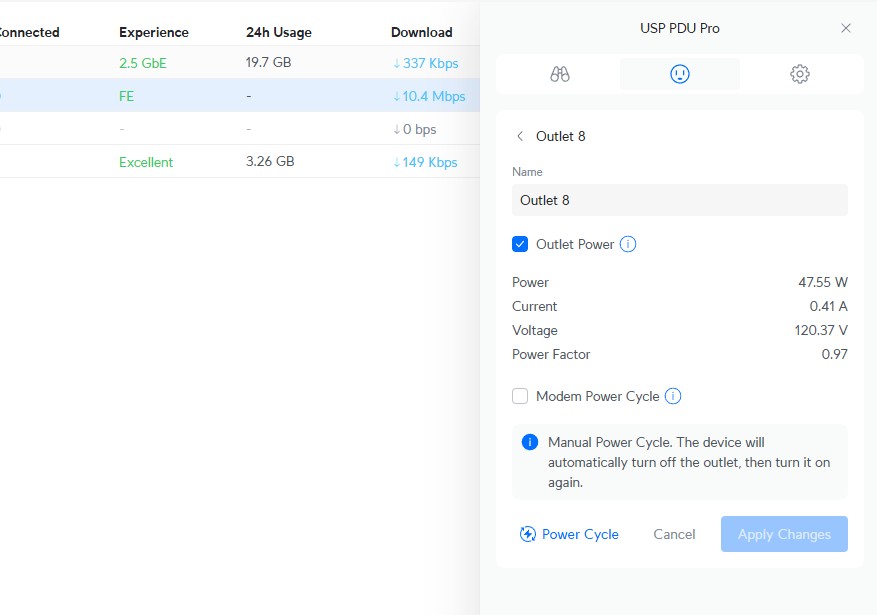The height and width of the screenshot is (615, 877).
Task: Click the Apply Changes button
Action: click(784, 534)
